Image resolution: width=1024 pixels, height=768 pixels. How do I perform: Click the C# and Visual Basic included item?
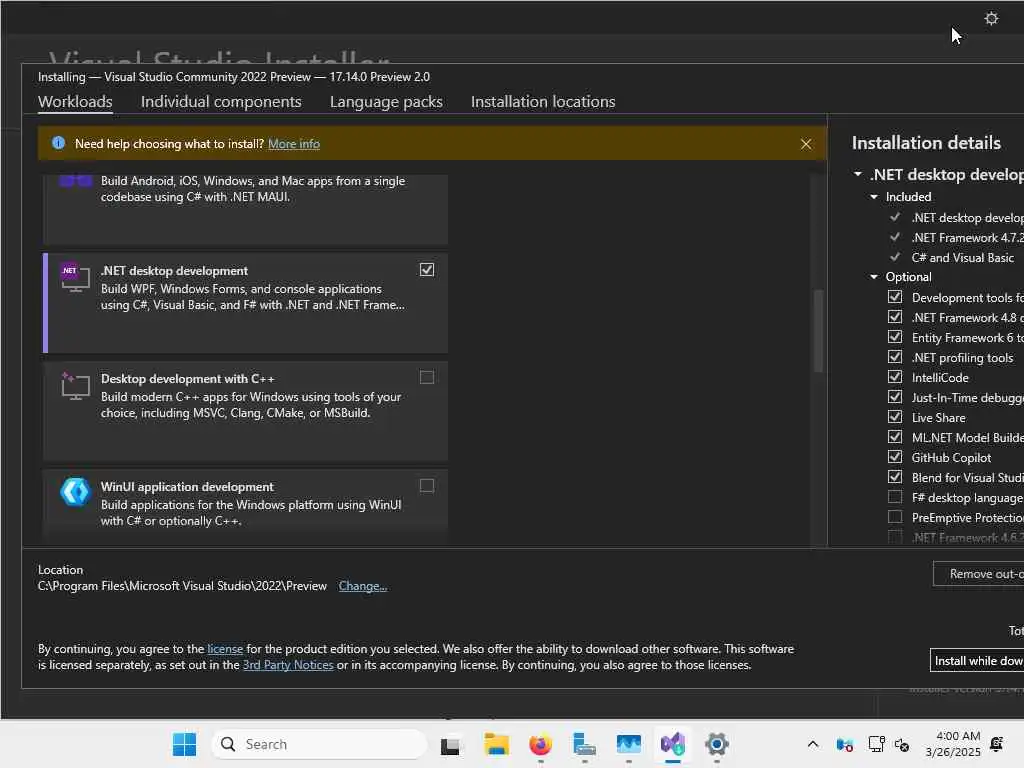pos(963,257)
